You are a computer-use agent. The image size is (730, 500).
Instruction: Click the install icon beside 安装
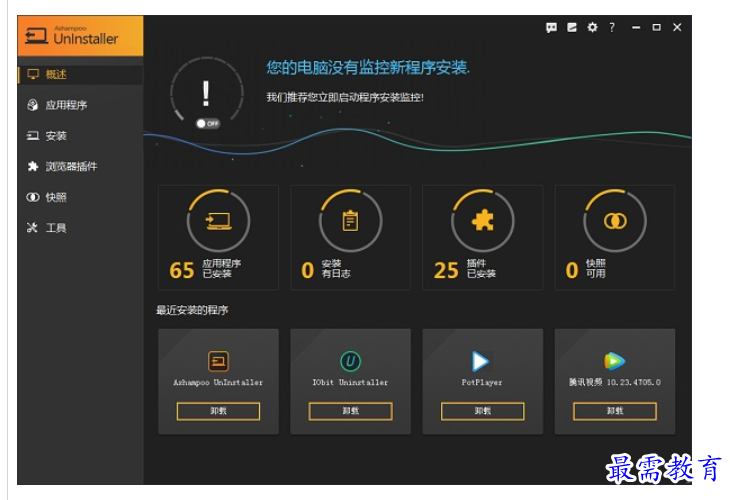33,136
